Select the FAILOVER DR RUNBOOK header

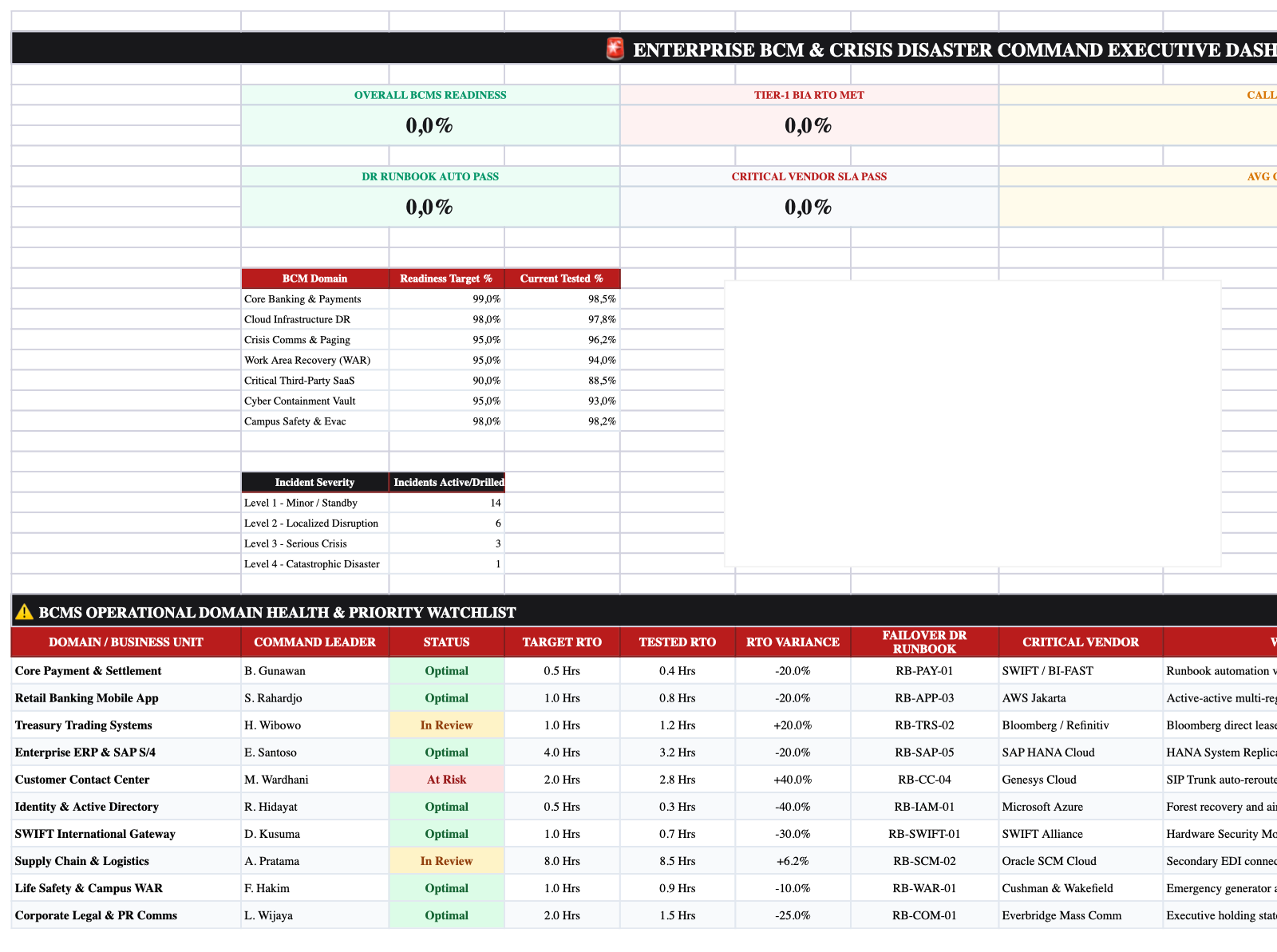tap(924, 642)
